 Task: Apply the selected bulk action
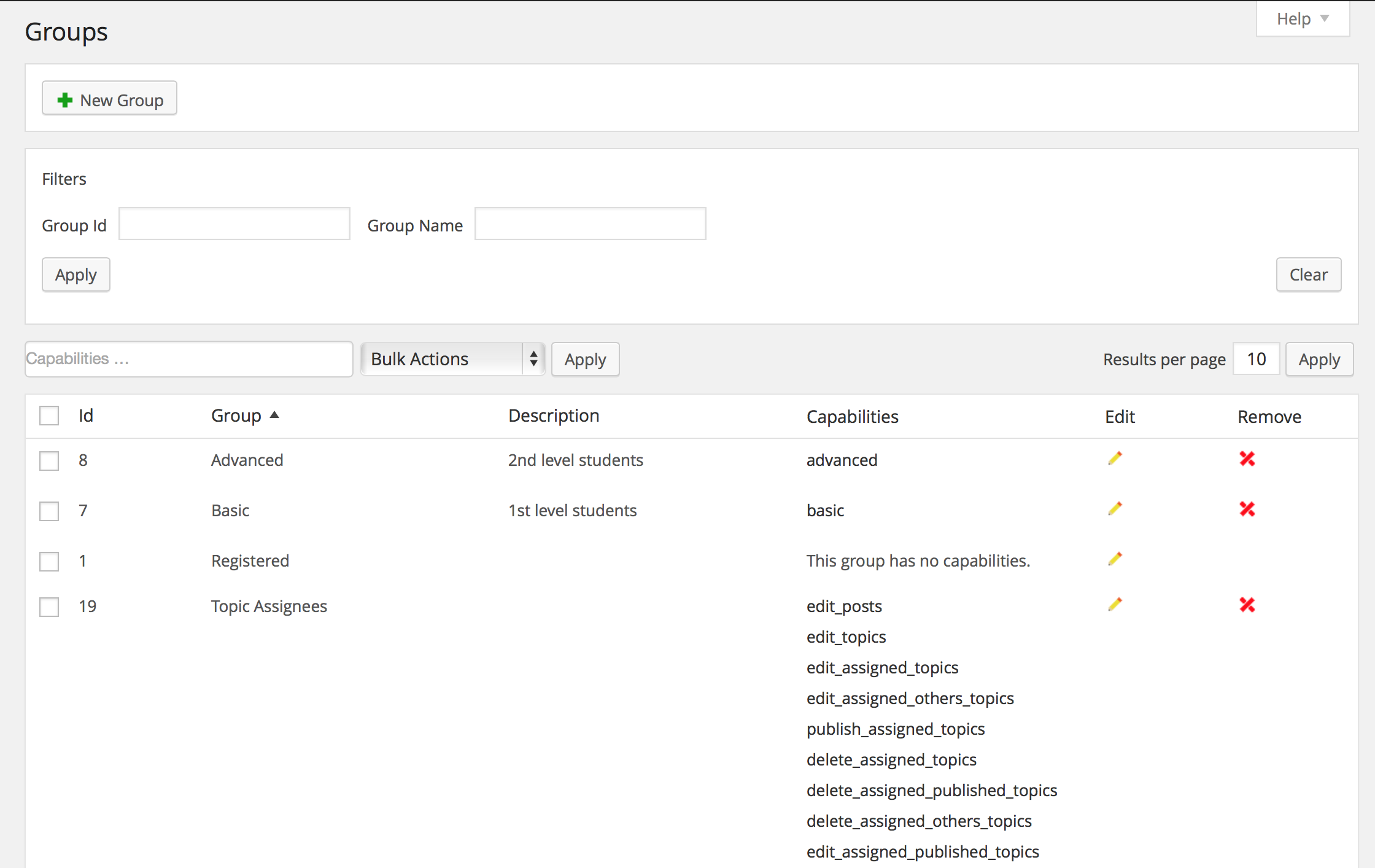pyautogui.click(x=585, y=359)
